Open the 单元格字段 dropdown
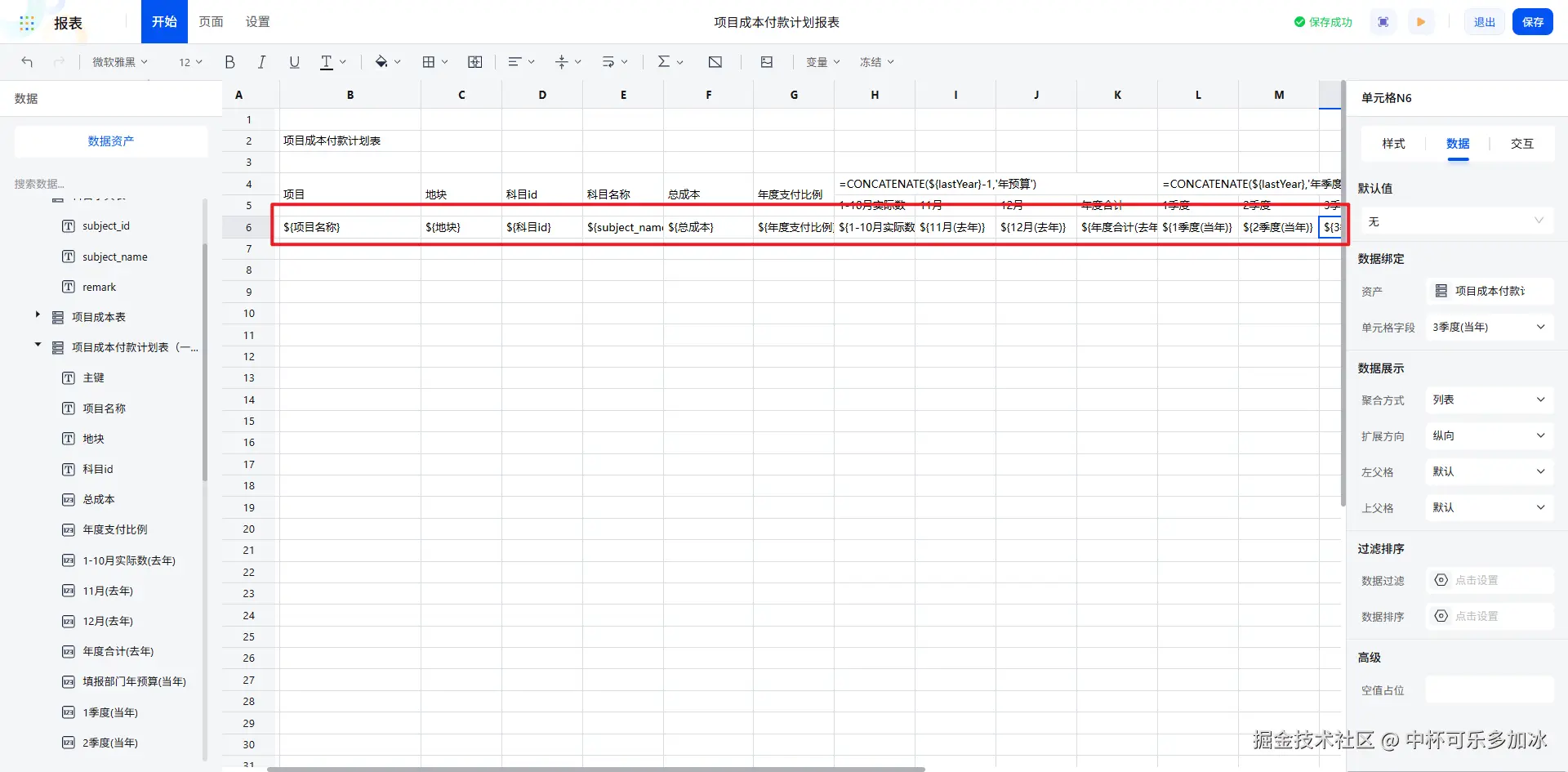Image resolution: width=1568 pixels, height=772 pixels. pyautogui.click(x=1490, y=327)
